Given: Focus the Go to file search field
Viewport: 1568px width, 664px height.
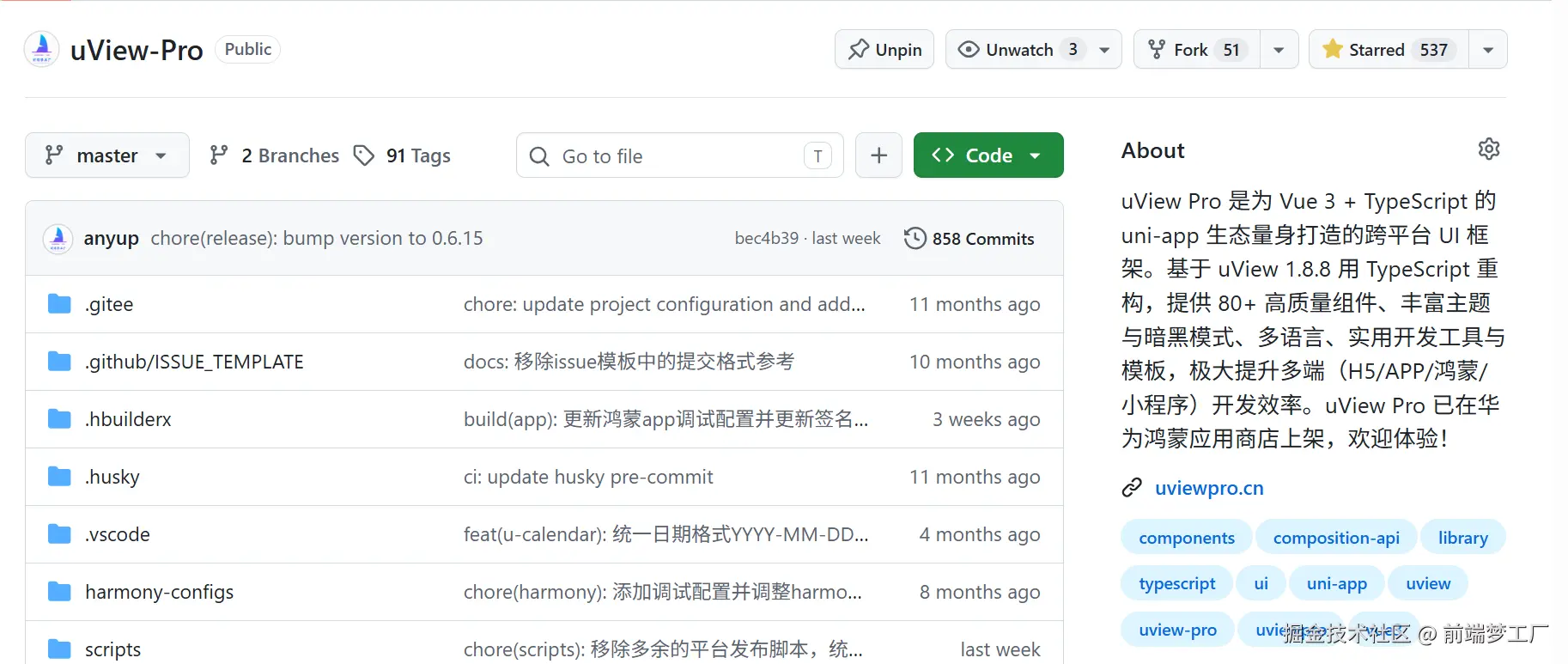Looking at the screenshot, I should click(x=680, y=155).
